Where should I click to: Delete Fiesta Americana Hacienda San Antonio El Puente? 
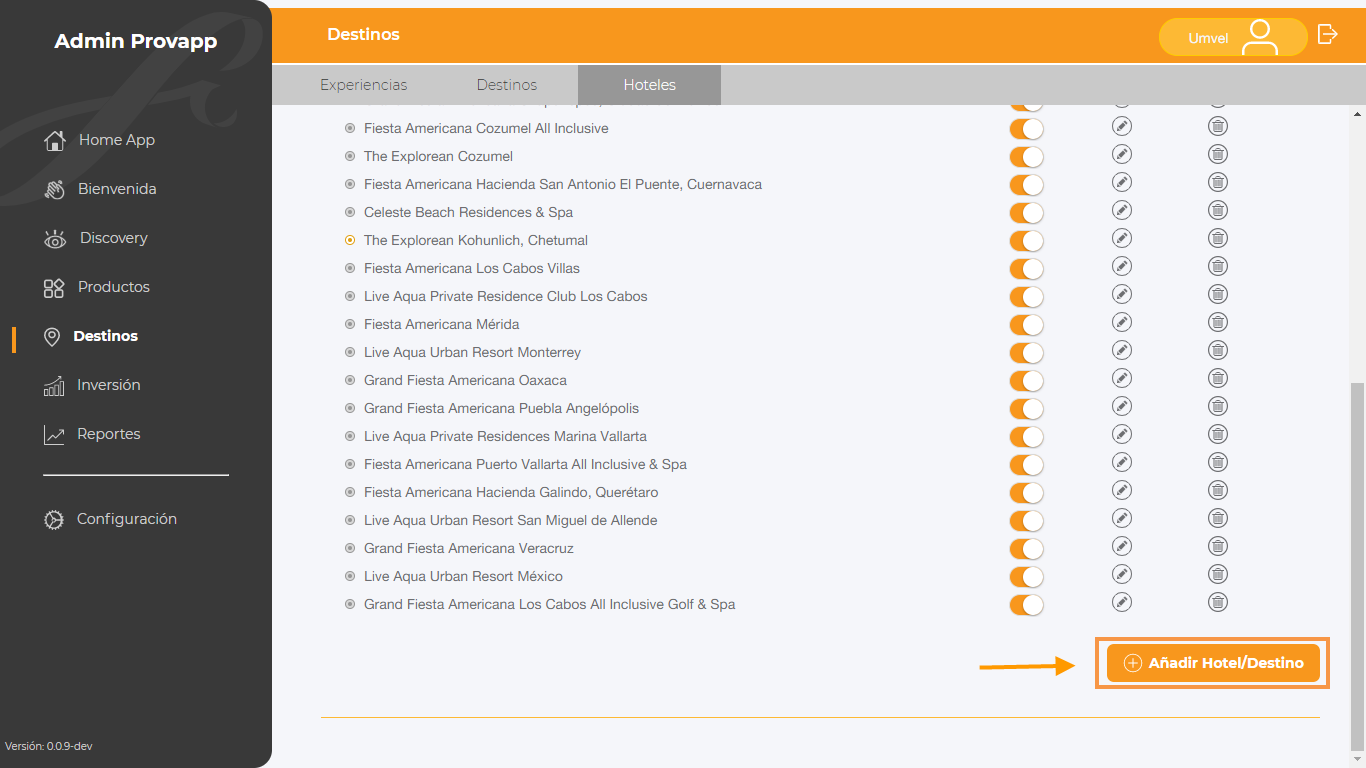[x=1218, y=182]
